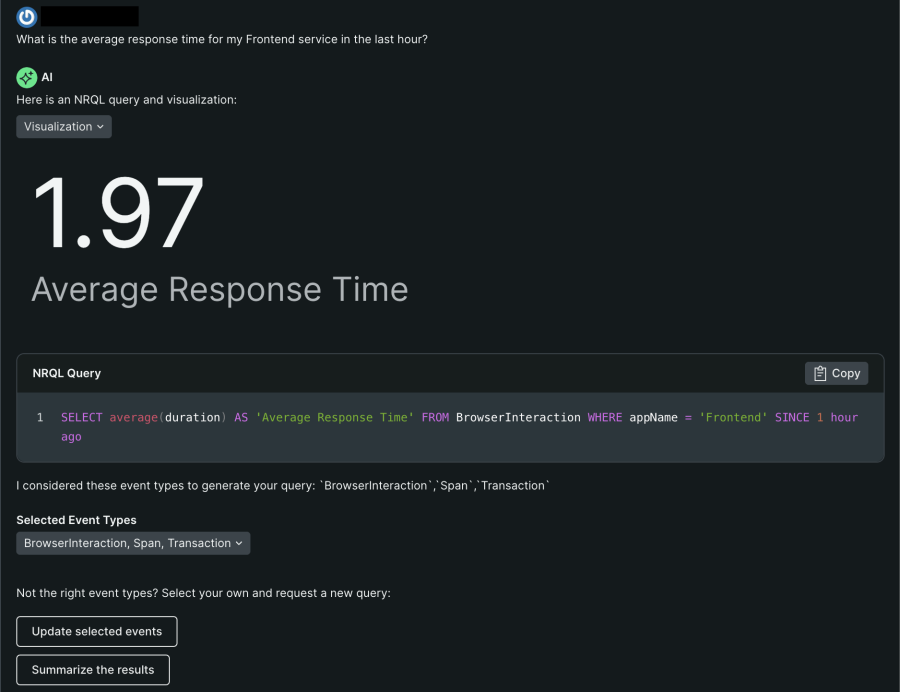The width and height of the screenshot is (900, 692).
Task: Open the Visualization dropdown
Action: [x=64, y=127]
